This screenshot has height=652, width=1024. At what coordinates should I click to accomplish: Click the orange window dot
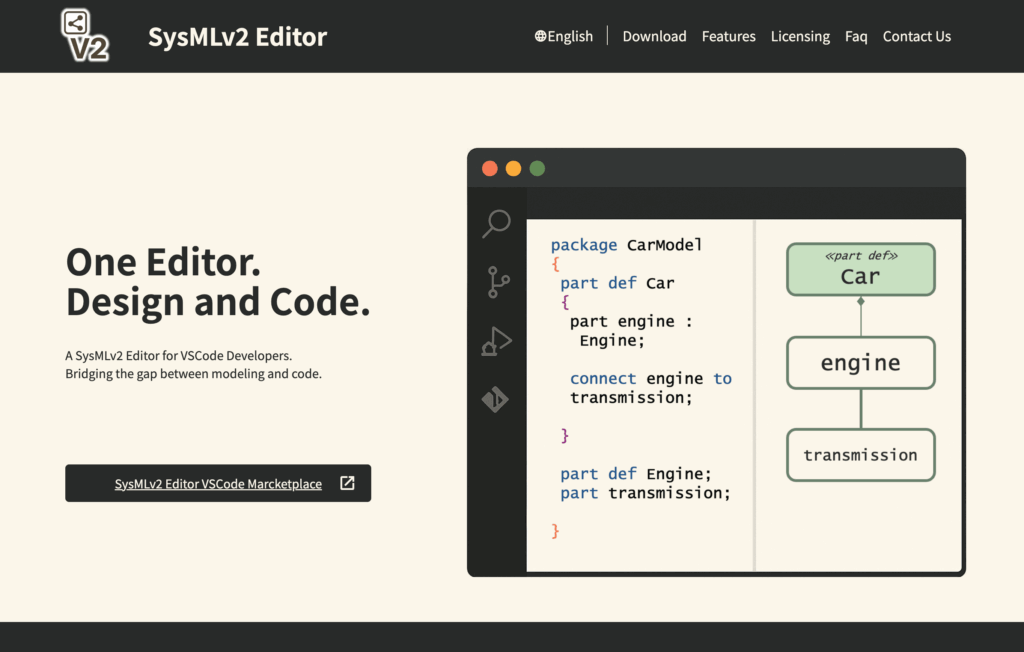(x=513, y=169)
